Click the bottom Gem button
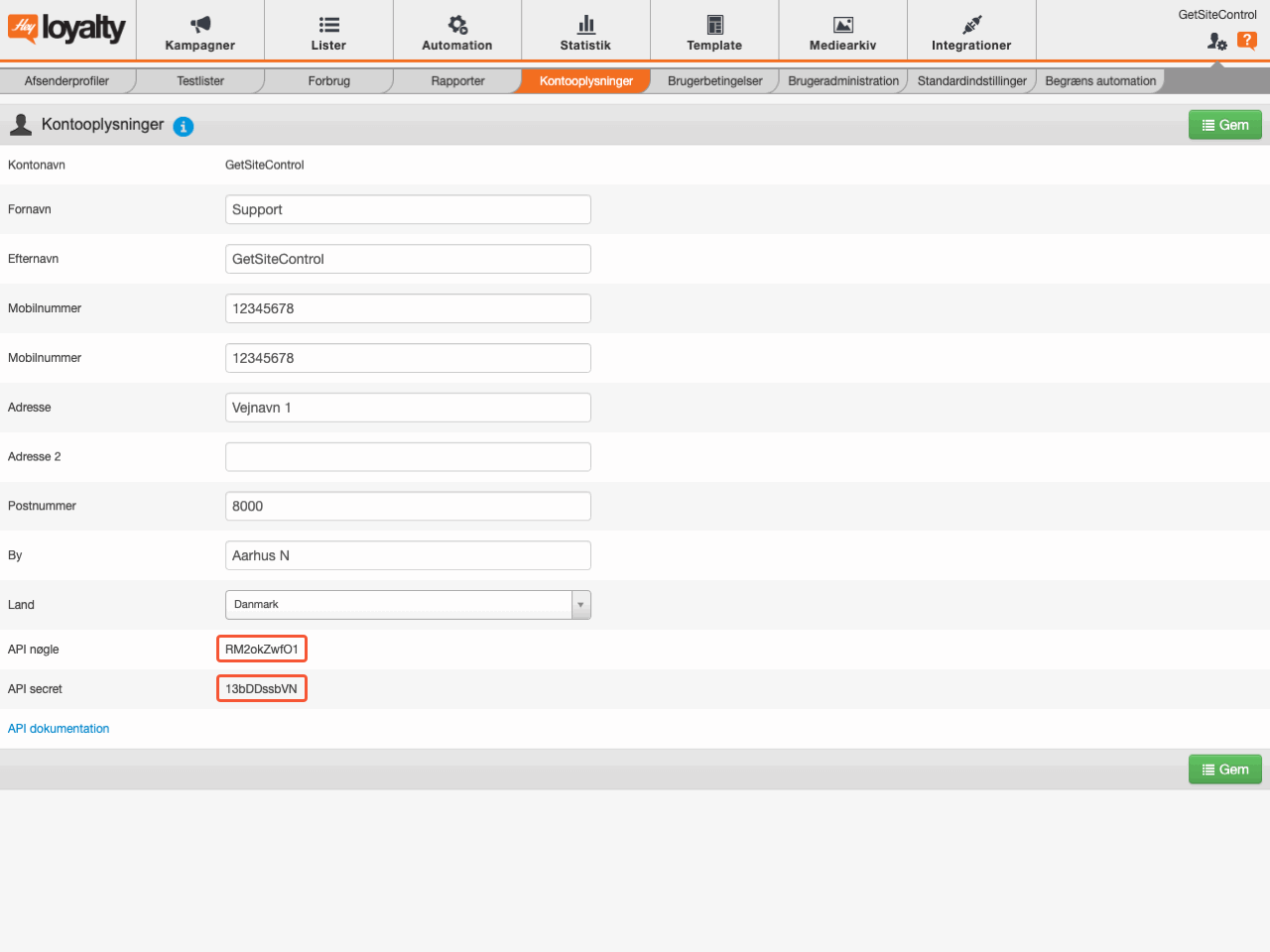 (x=1224, y=769)
